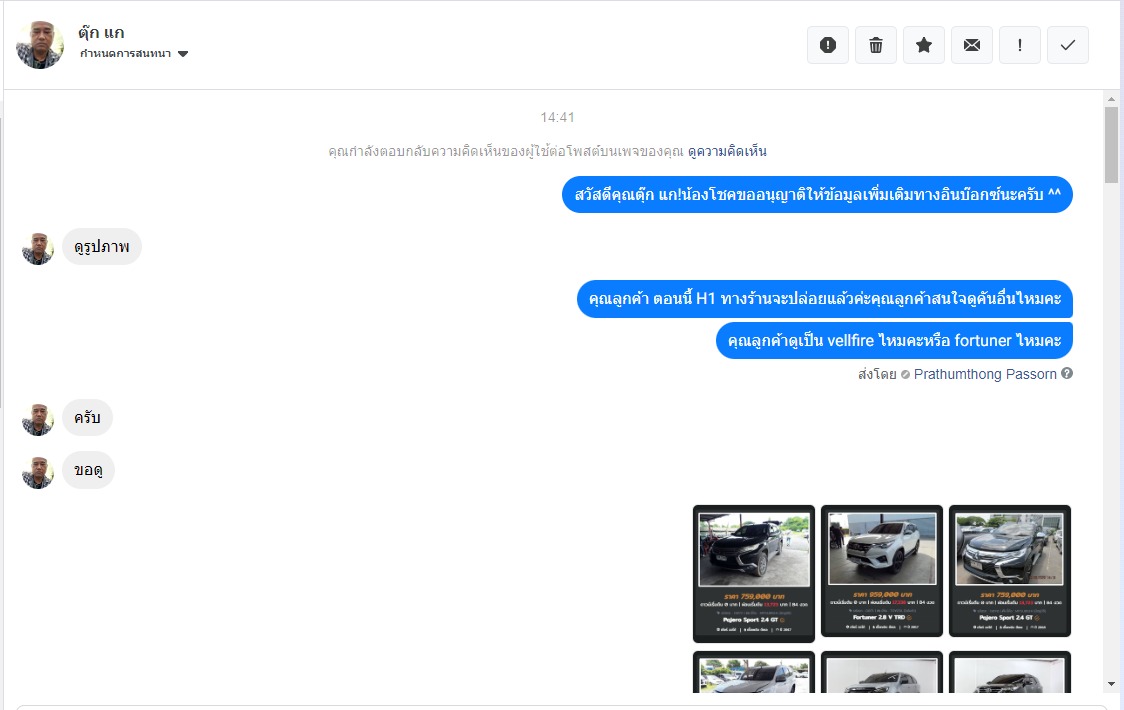Click the avatar next to ดูรูปภาพ message
The image size is (1124, 710).
tap(38, 249)
